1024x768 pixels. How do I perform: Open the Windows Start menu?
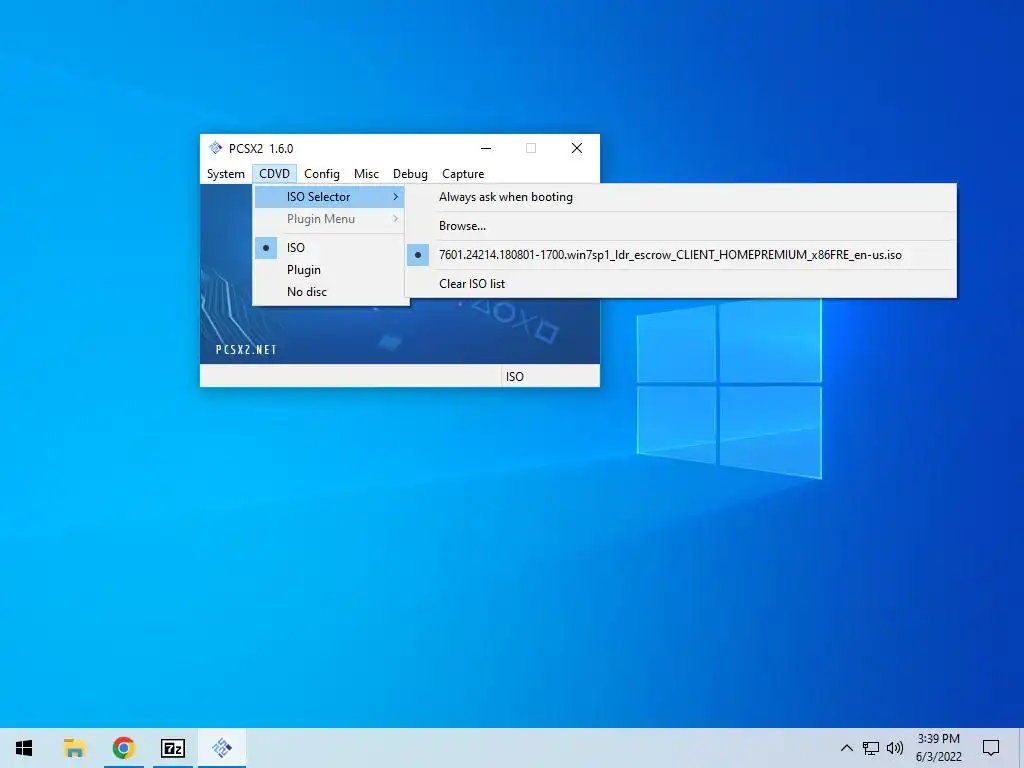24,748
